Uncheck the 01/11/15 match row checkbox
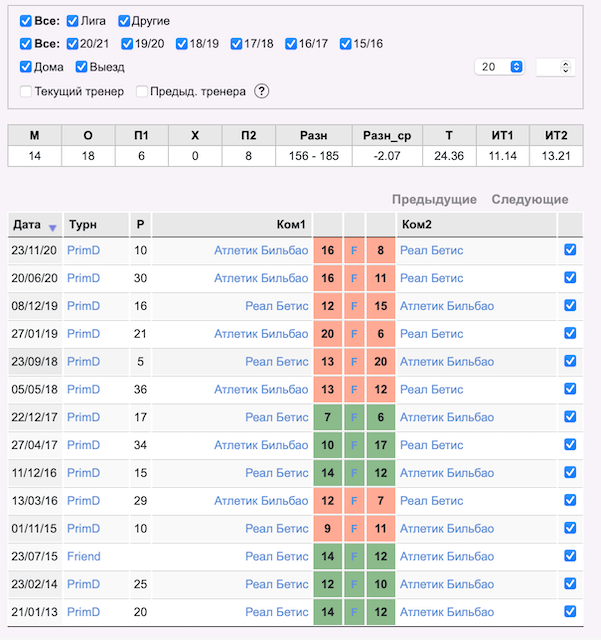 (570, 528)
